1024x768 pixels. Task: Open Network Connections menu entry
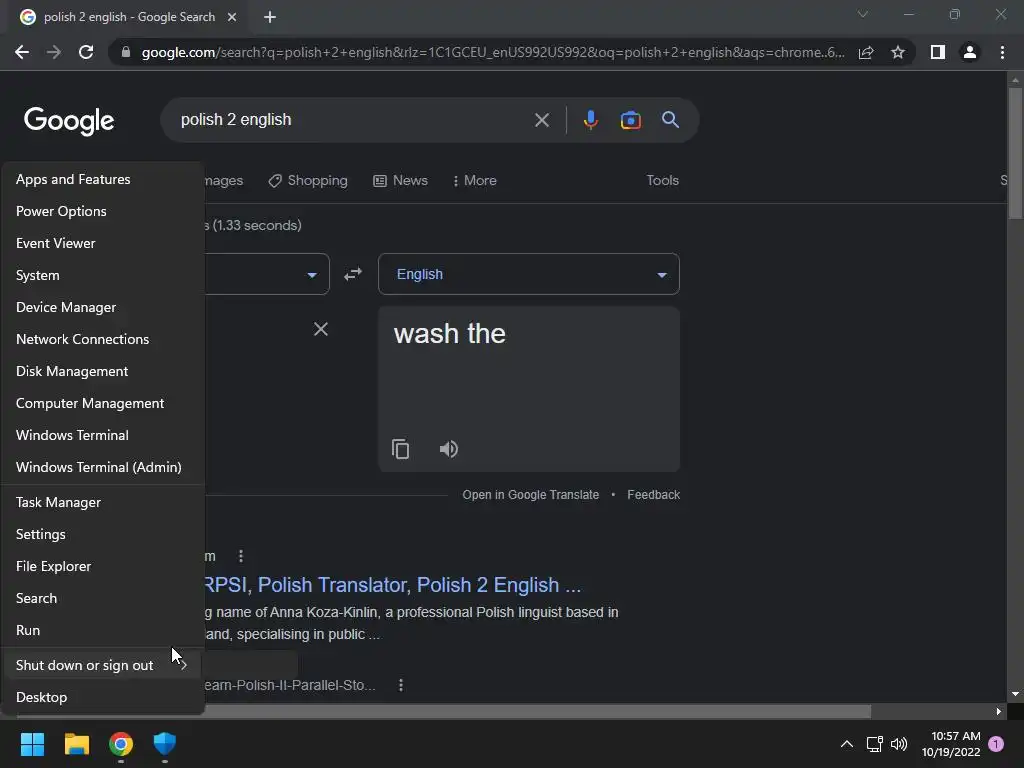(x=103, y=340)
